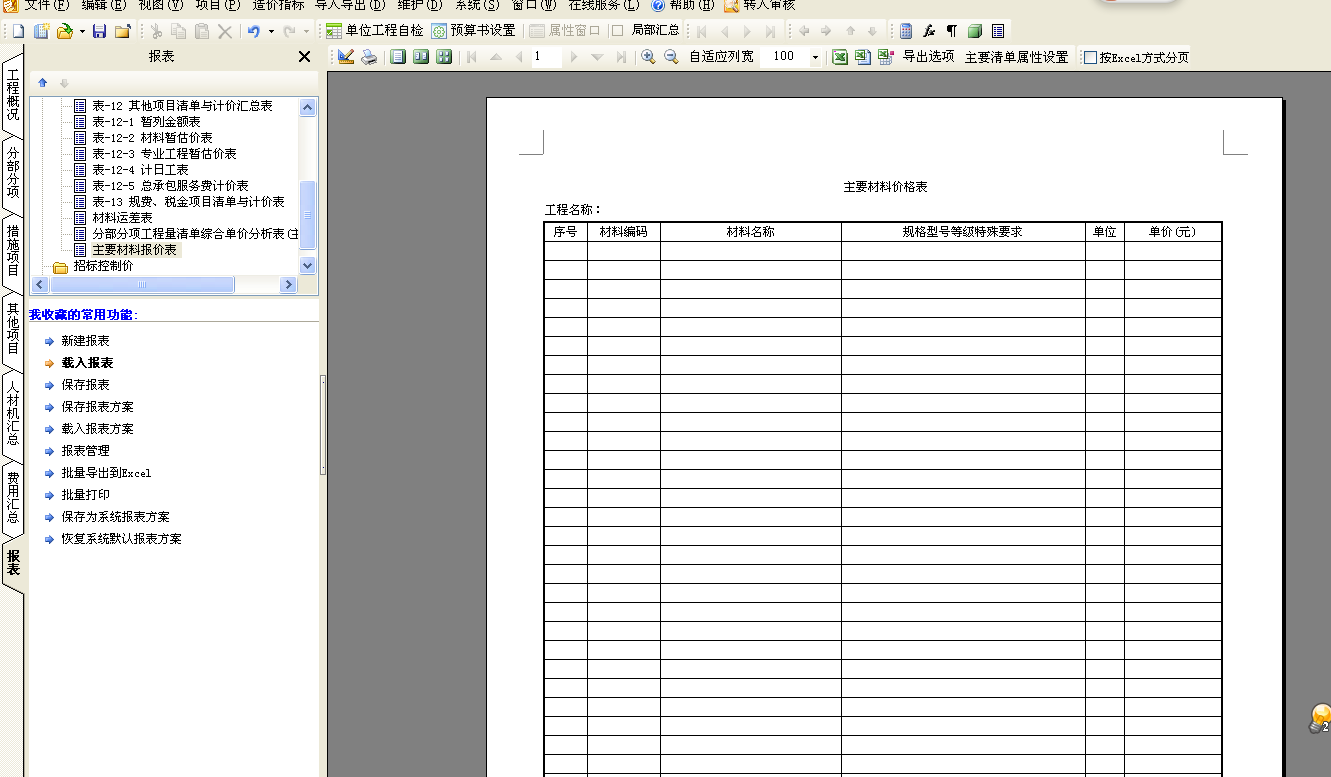
Task: Click 载入报表 link
Action: point(87,363)
